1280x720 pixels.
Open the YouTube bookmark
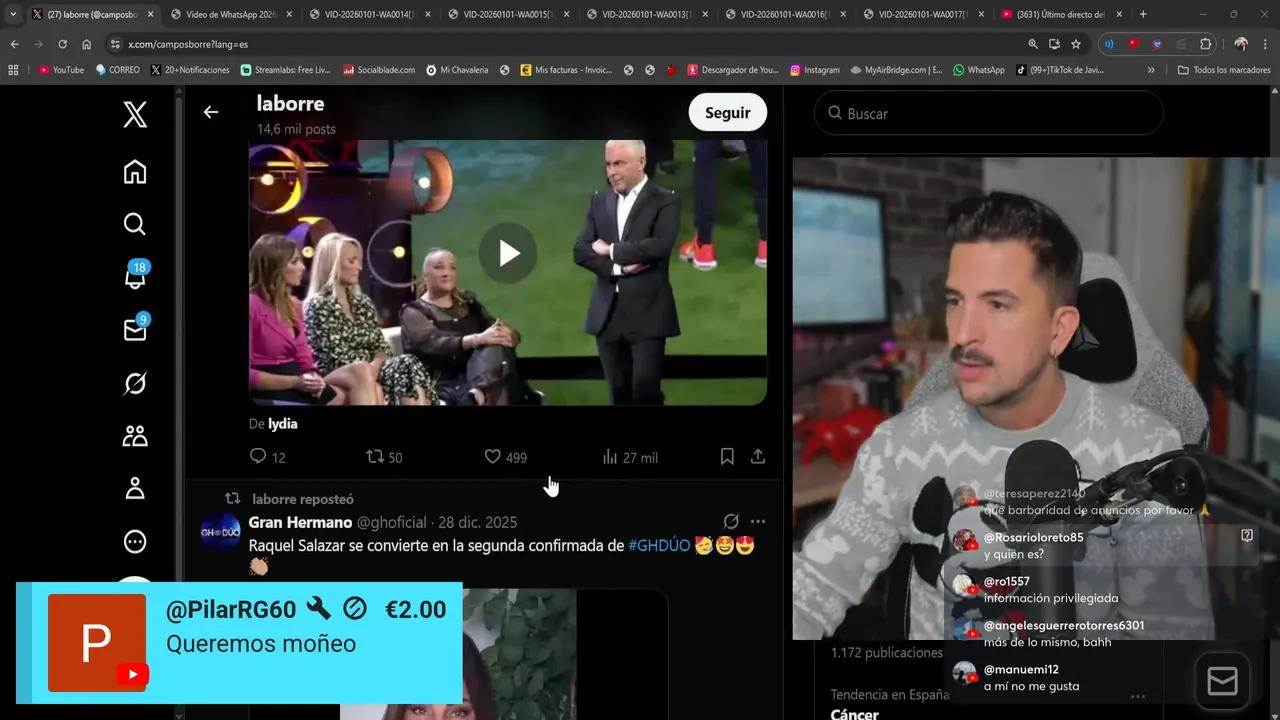[x=61, y=70]
